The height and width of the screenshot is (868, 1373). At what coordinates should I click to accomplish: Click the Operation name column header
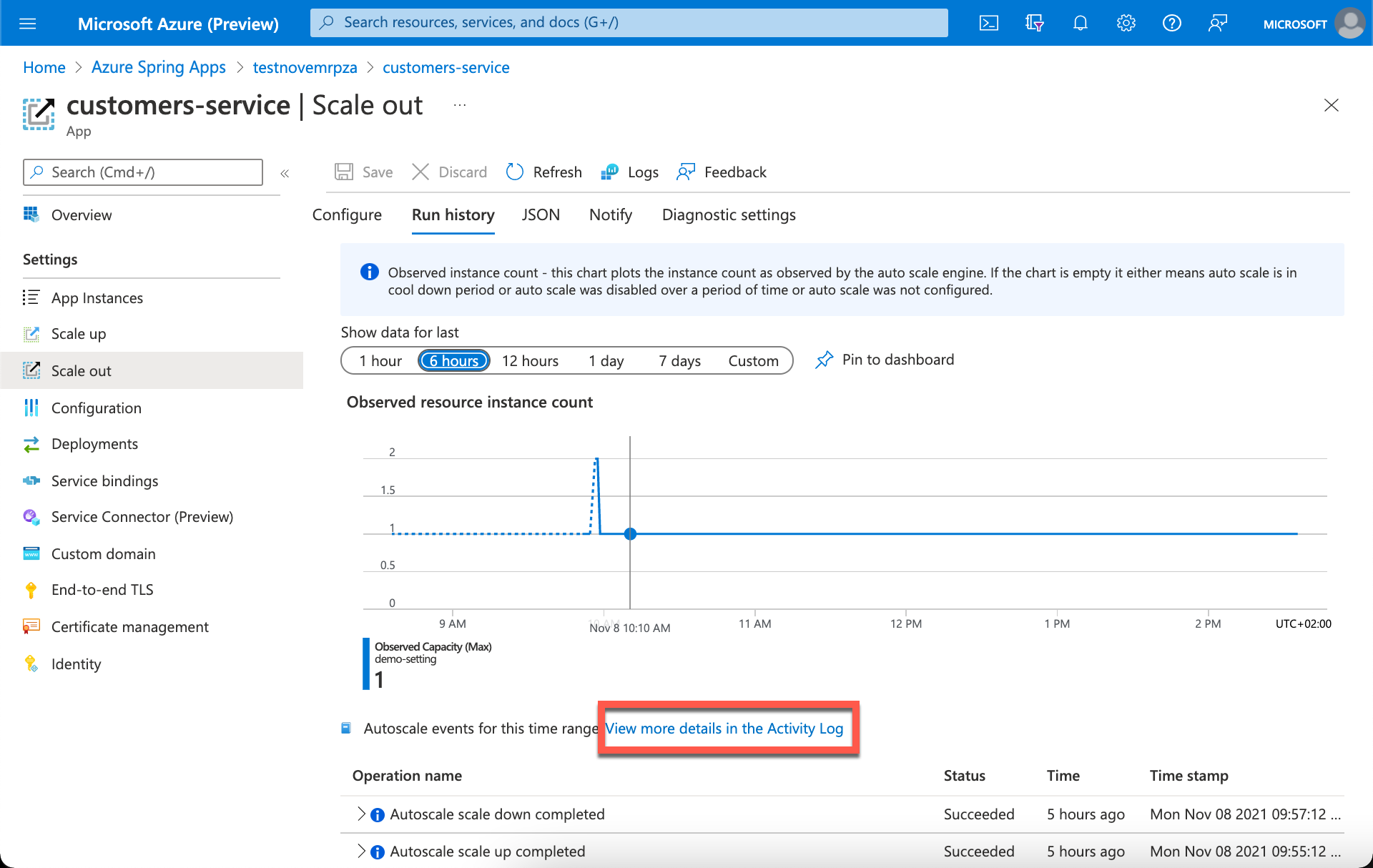coord(407,776)
